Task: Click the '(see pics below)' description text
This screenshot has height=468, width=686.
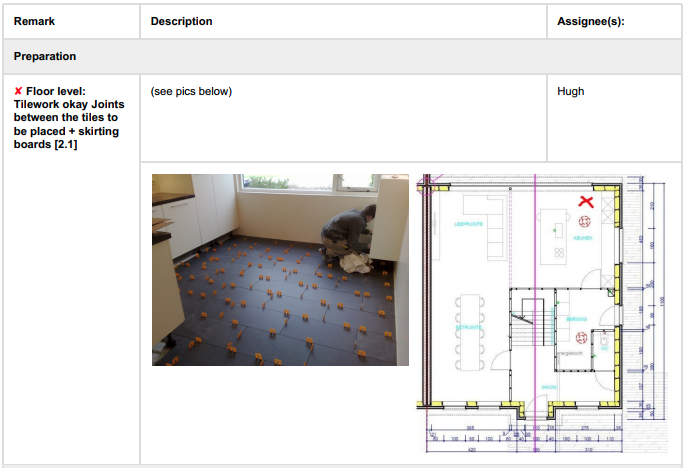Action: (191, 91)
